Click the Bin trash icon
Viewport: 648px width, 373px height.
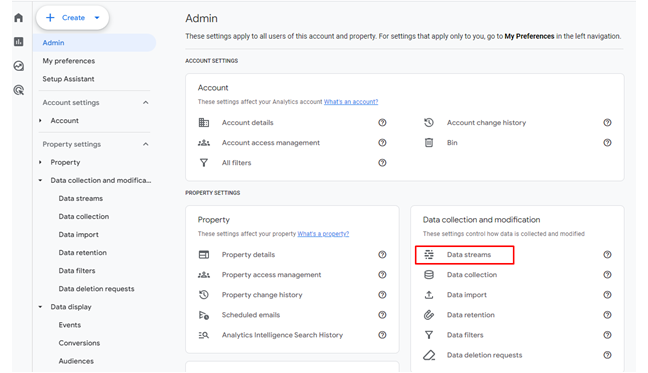tap(429, 143)
